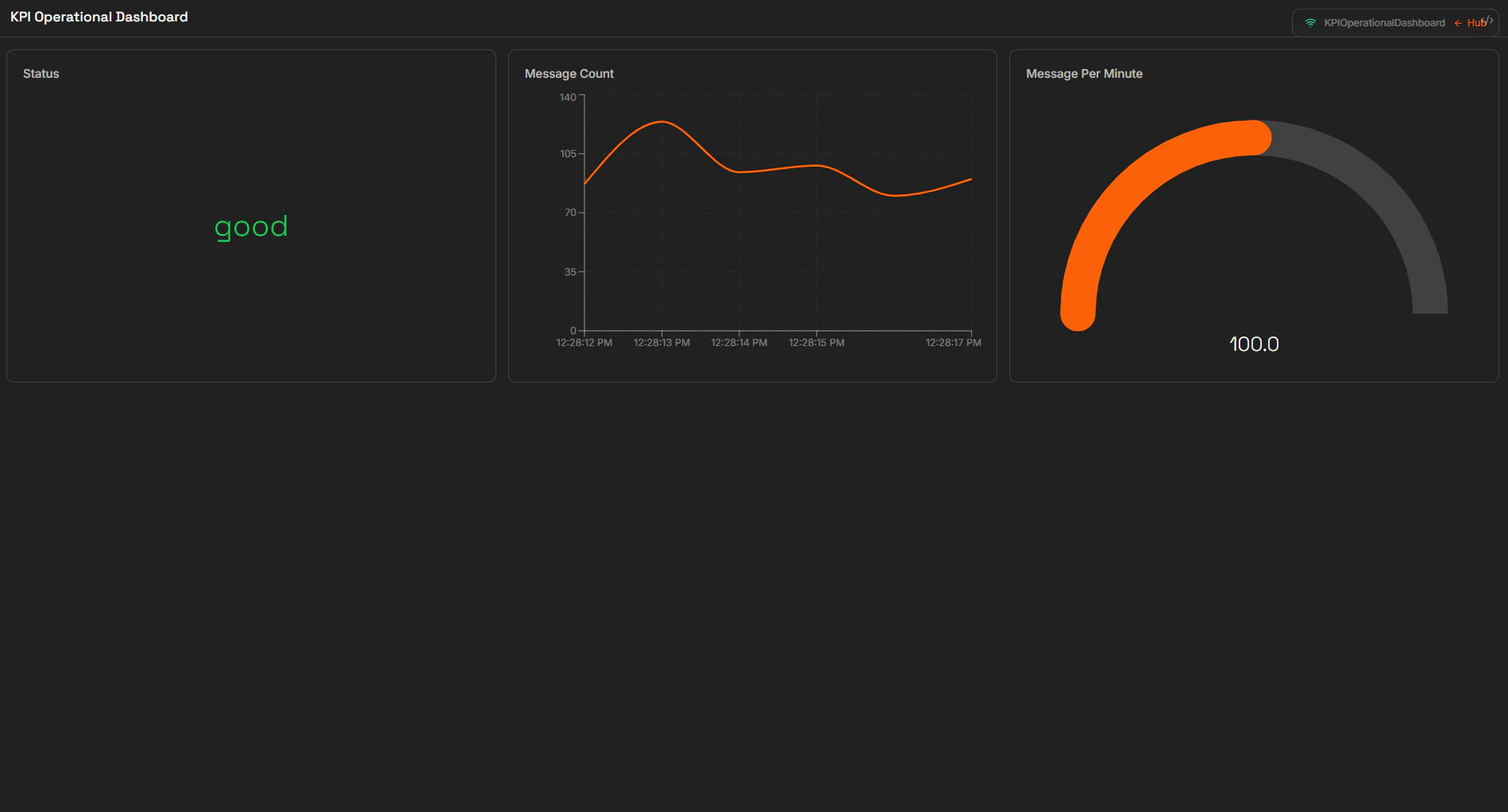Click the orange back arrow beside Hub

coord(1456,24)
